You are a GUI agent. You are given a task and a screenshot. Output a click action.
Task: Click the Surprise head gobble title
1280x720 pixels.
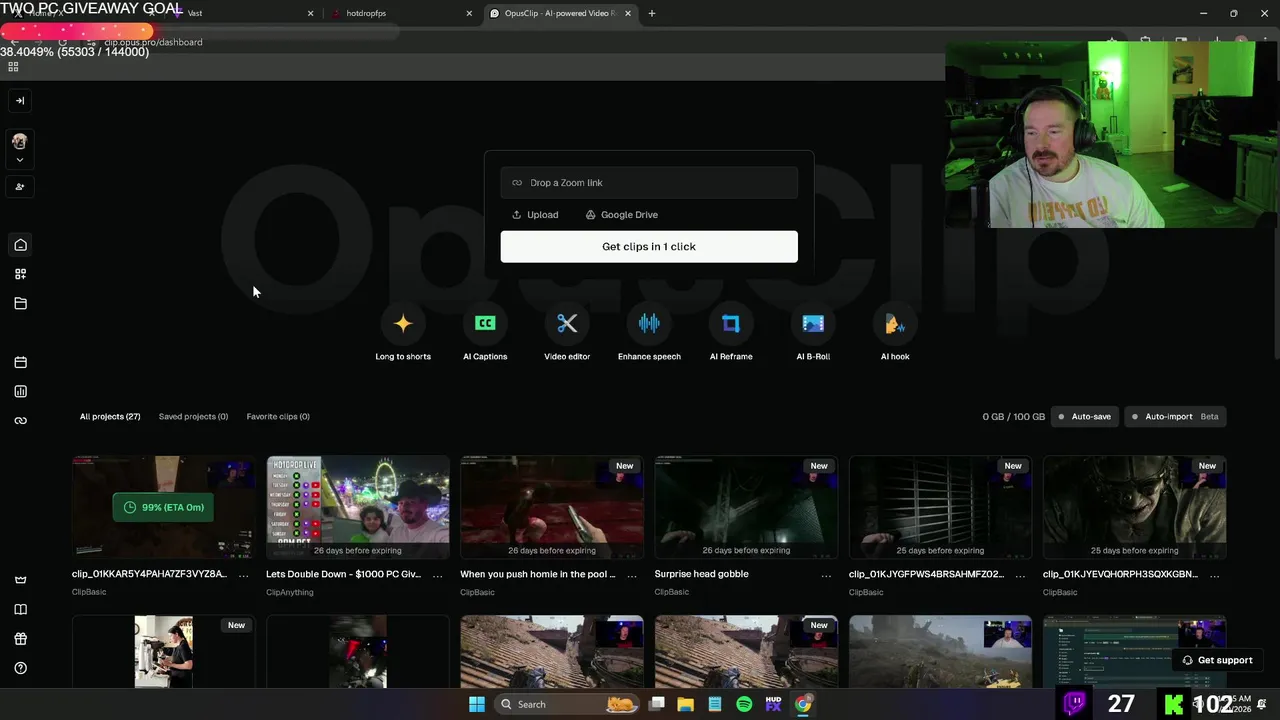701,574
